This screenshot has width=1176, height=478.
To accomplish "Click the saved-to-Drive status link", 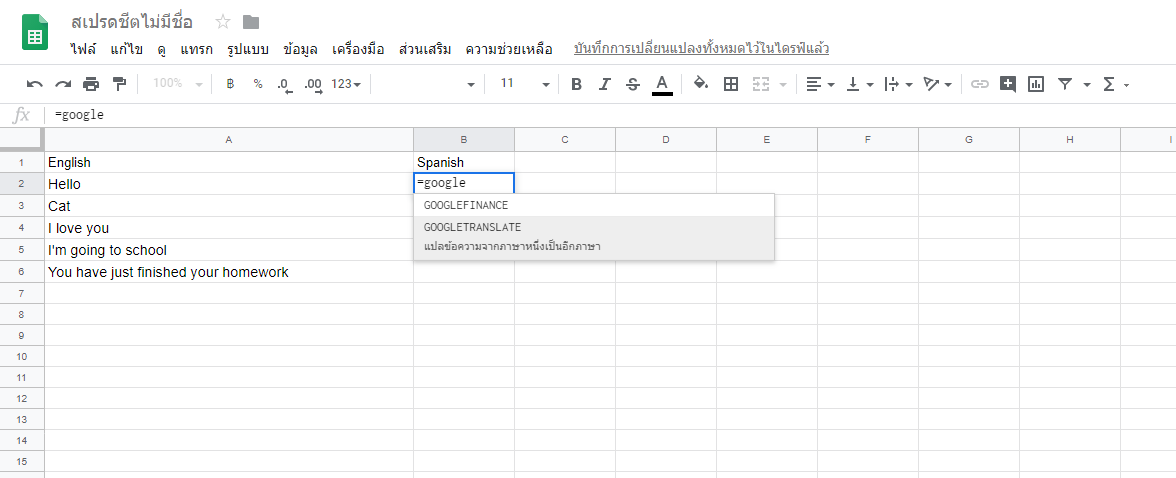I will pyautogui.click(x=701, y=49).
